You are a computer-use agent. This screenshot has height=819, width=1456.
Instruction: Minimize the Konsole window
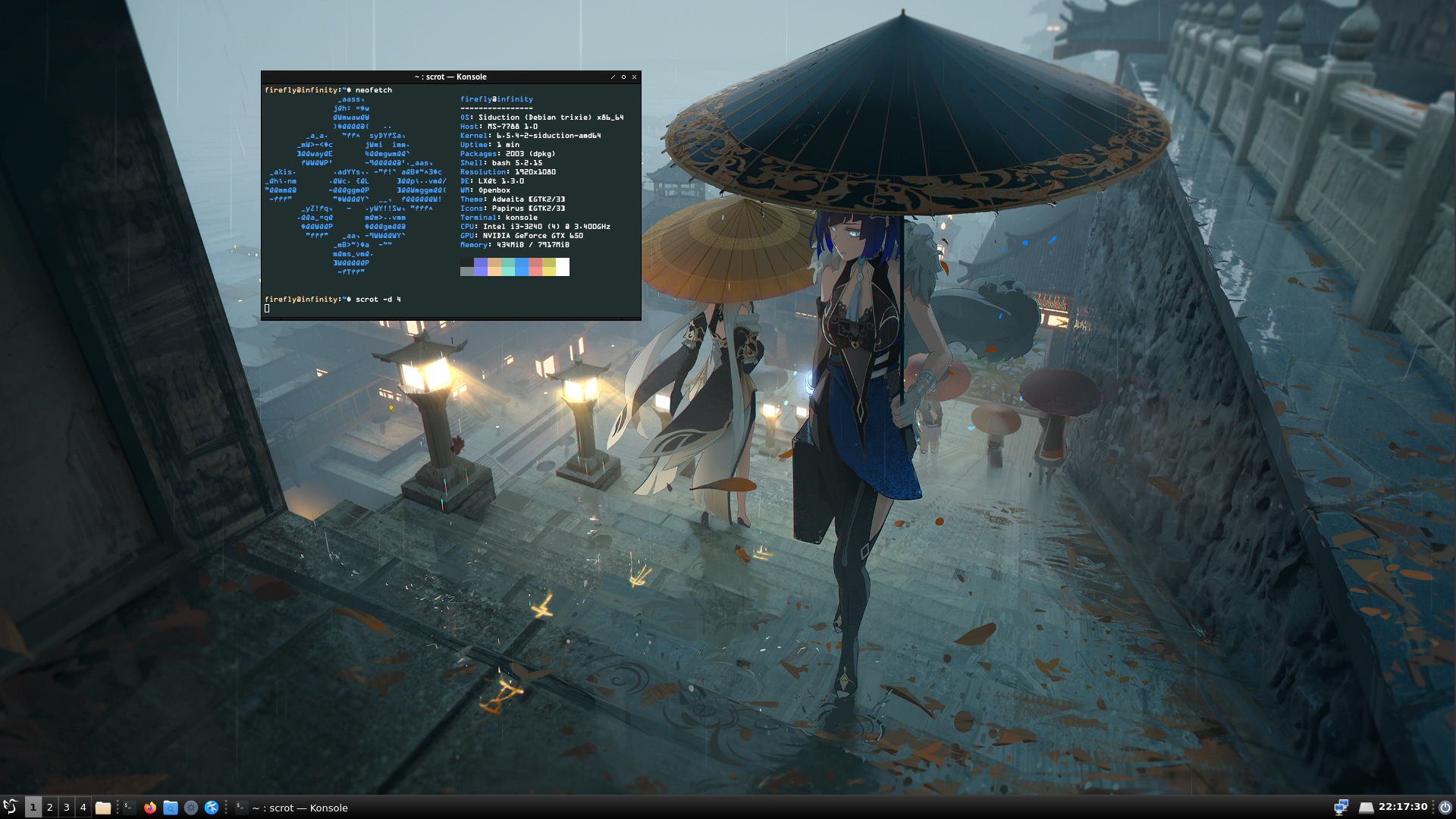tap(613, 77)
